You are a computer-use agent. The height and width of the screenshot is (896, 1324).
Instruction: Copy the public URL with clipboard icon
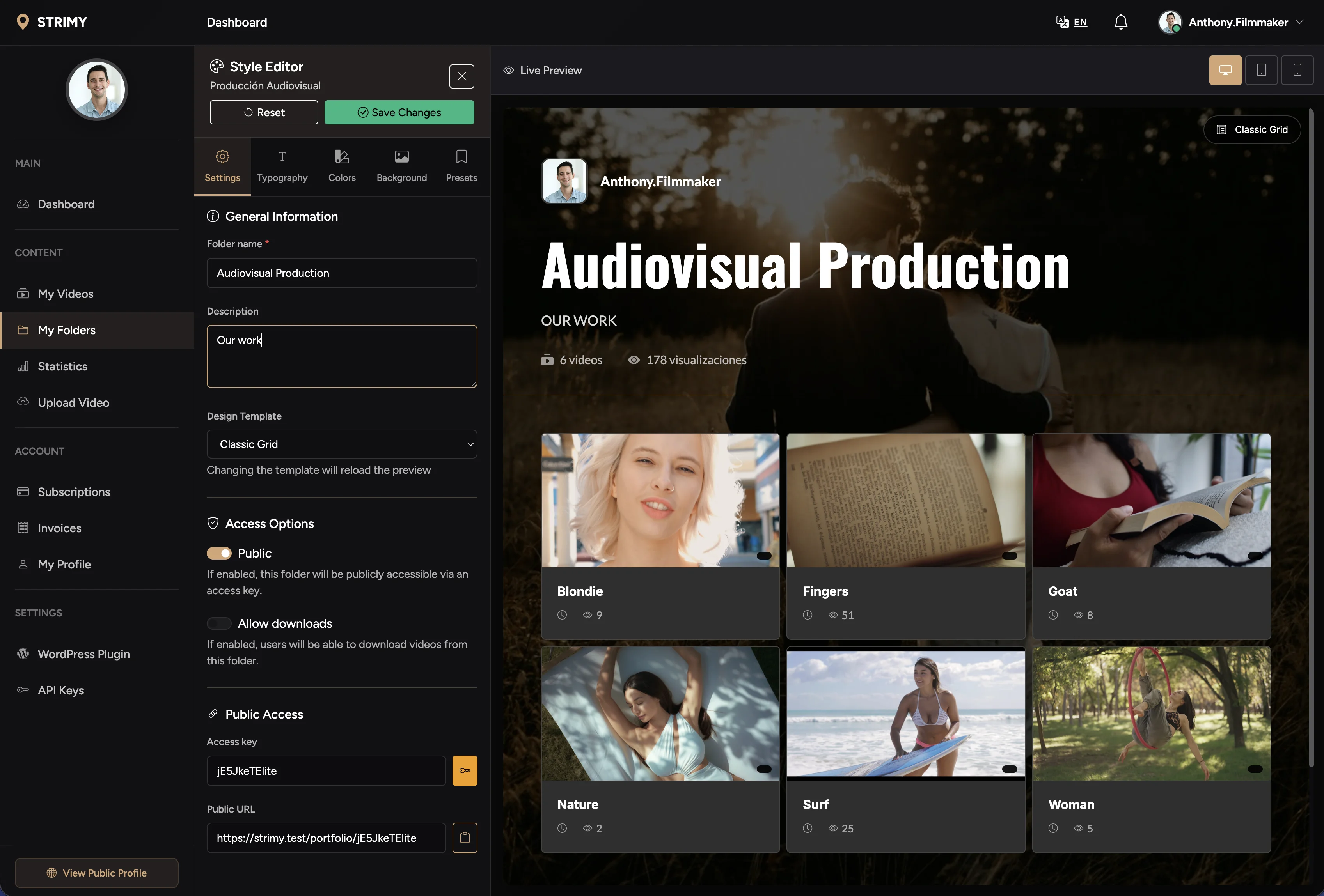click(x=464, y=838)
